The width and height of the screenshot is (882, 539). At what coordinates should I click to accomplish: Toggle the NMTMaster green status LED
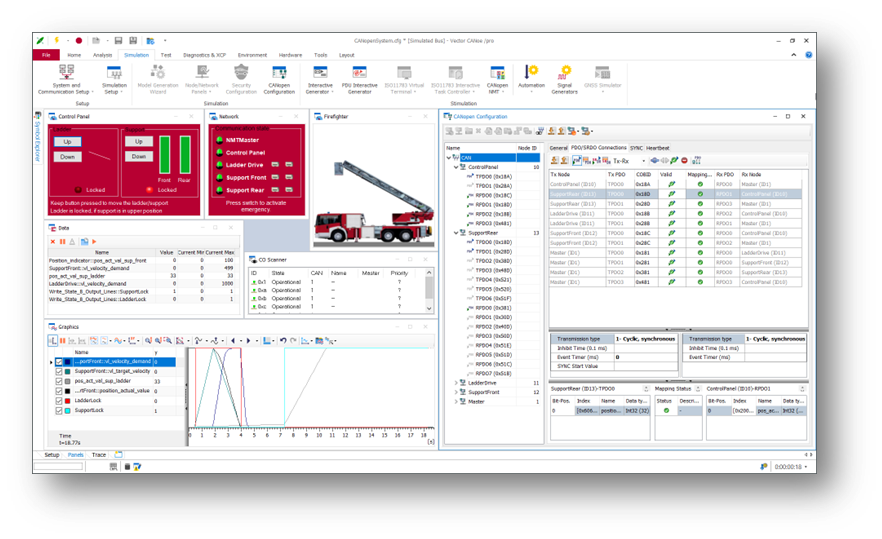[219, 140]
